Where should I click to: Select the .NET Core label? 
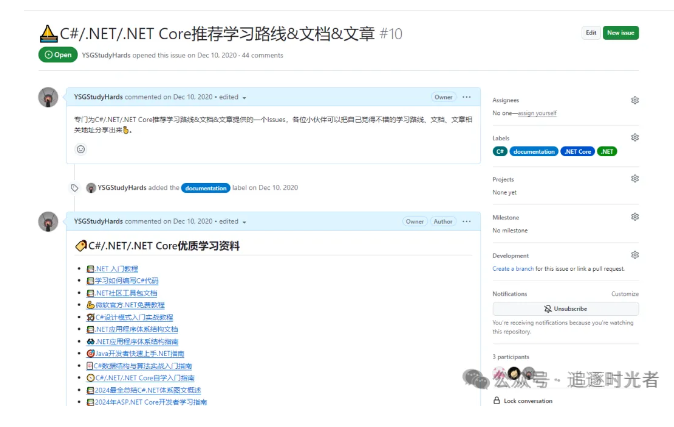click(x=578, y=151)
